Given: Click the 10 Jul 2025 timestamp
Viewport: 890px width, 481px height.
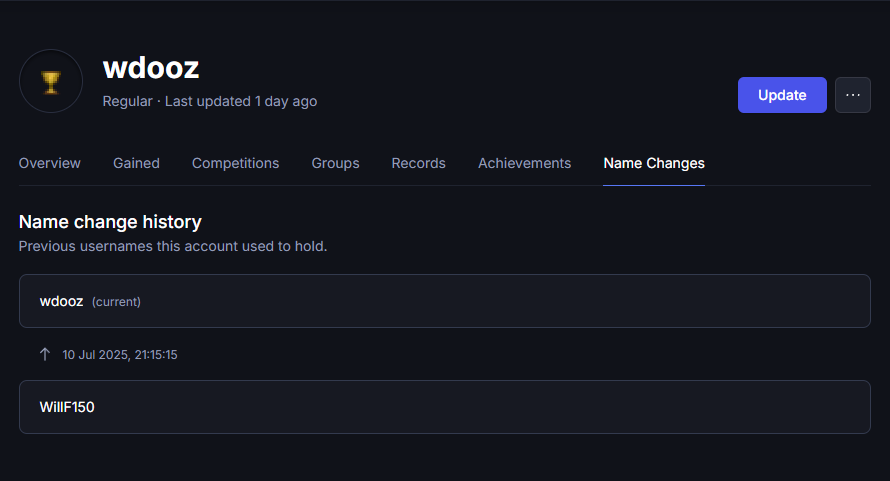Looking at the screenshot, I should pos(120,355).
